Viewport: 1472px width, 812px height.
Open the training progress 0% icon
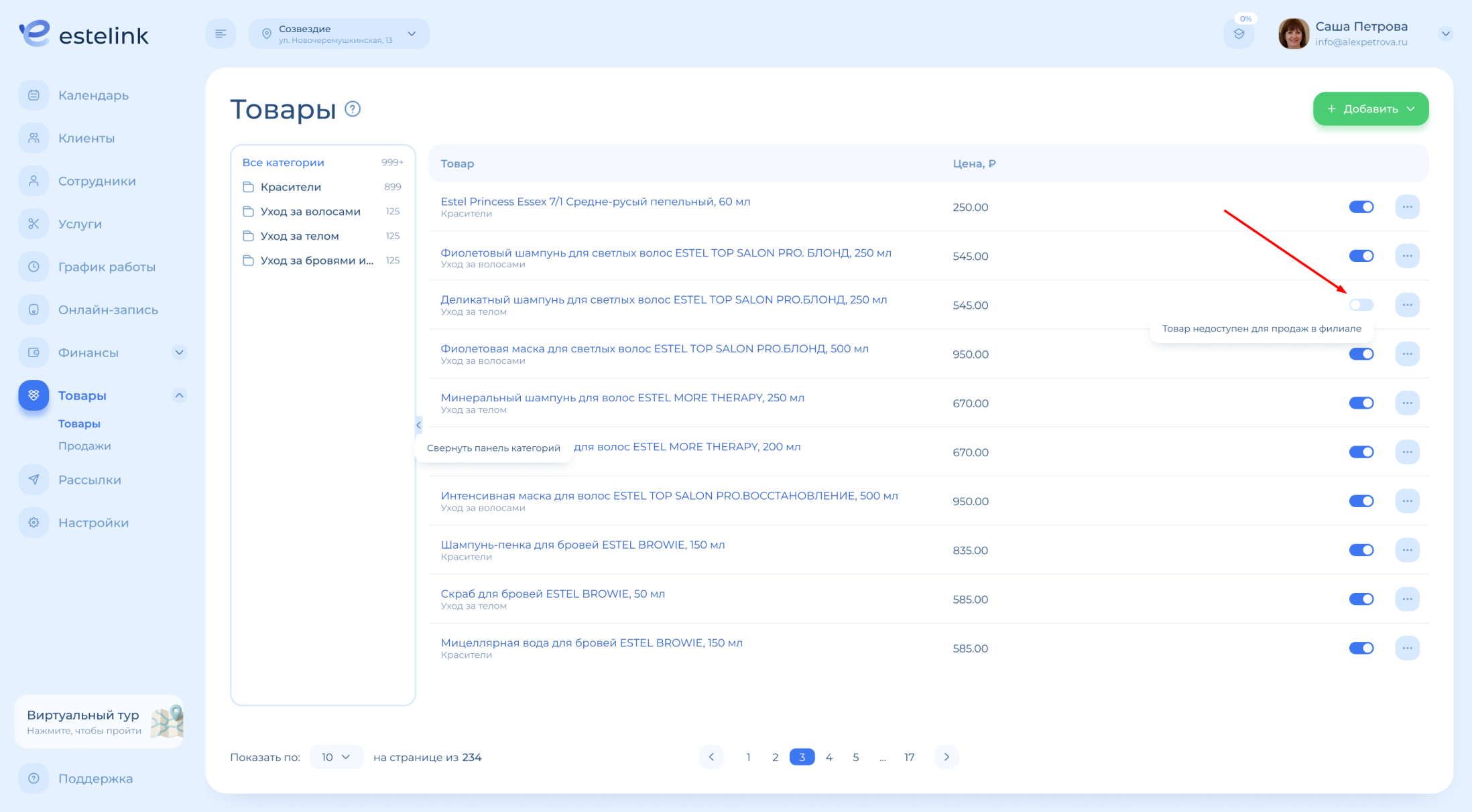(x=1239, y=33)
